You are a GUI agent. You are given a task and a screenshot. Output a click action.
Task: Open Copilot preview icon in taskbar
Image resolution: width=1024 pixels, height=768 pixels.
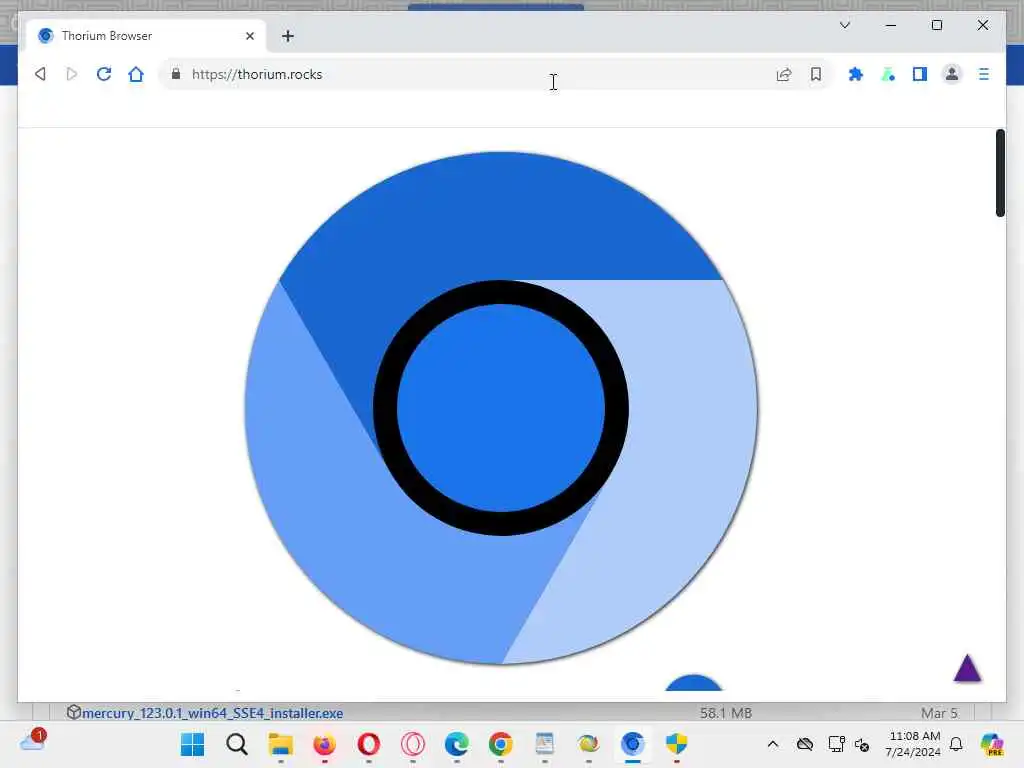(x=992, y=744)
